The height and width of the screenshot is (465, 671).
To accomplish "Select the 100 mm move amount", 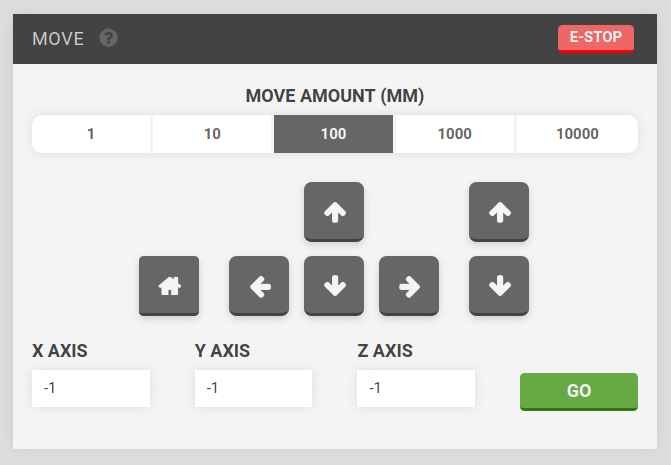I will click(x=334, y=134).
